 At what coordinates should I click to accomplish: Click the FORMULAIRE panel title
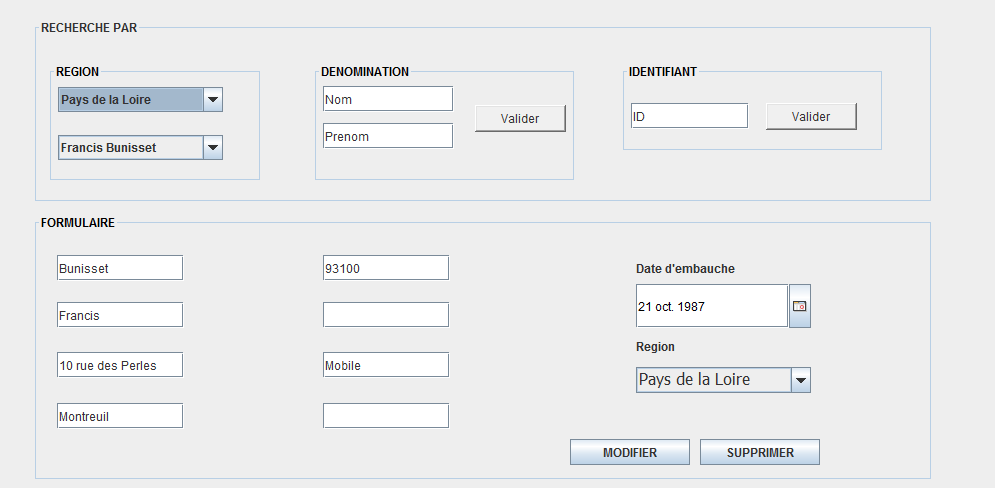click(x=78, y=223)
